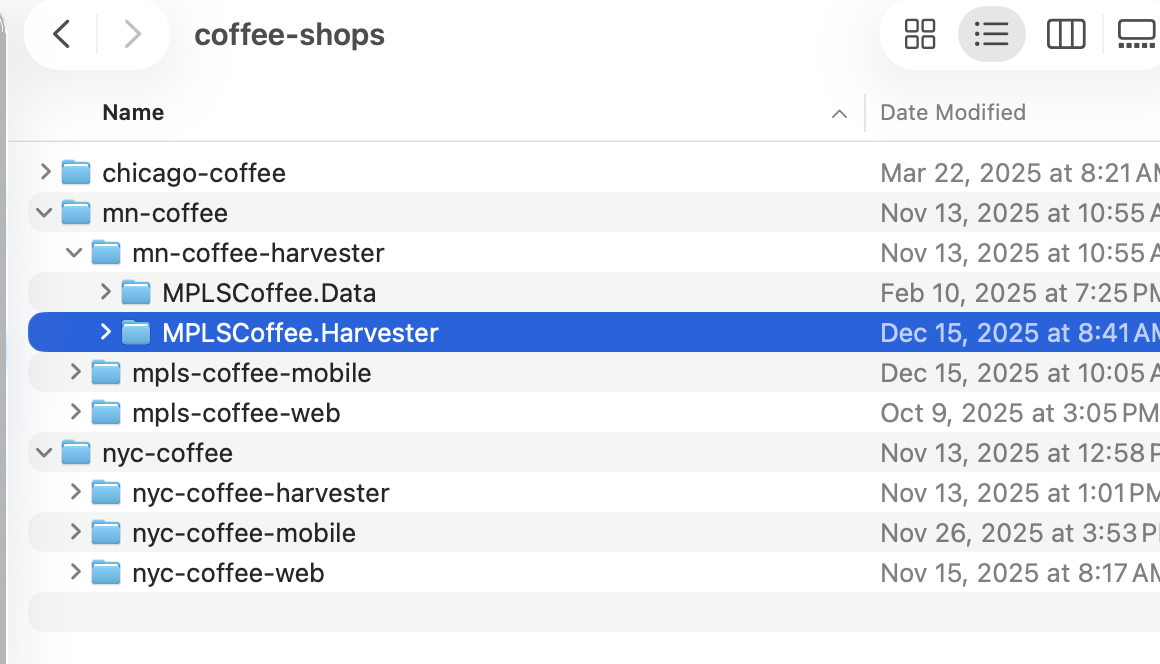Select the list view icon

(x=991, y=33)
